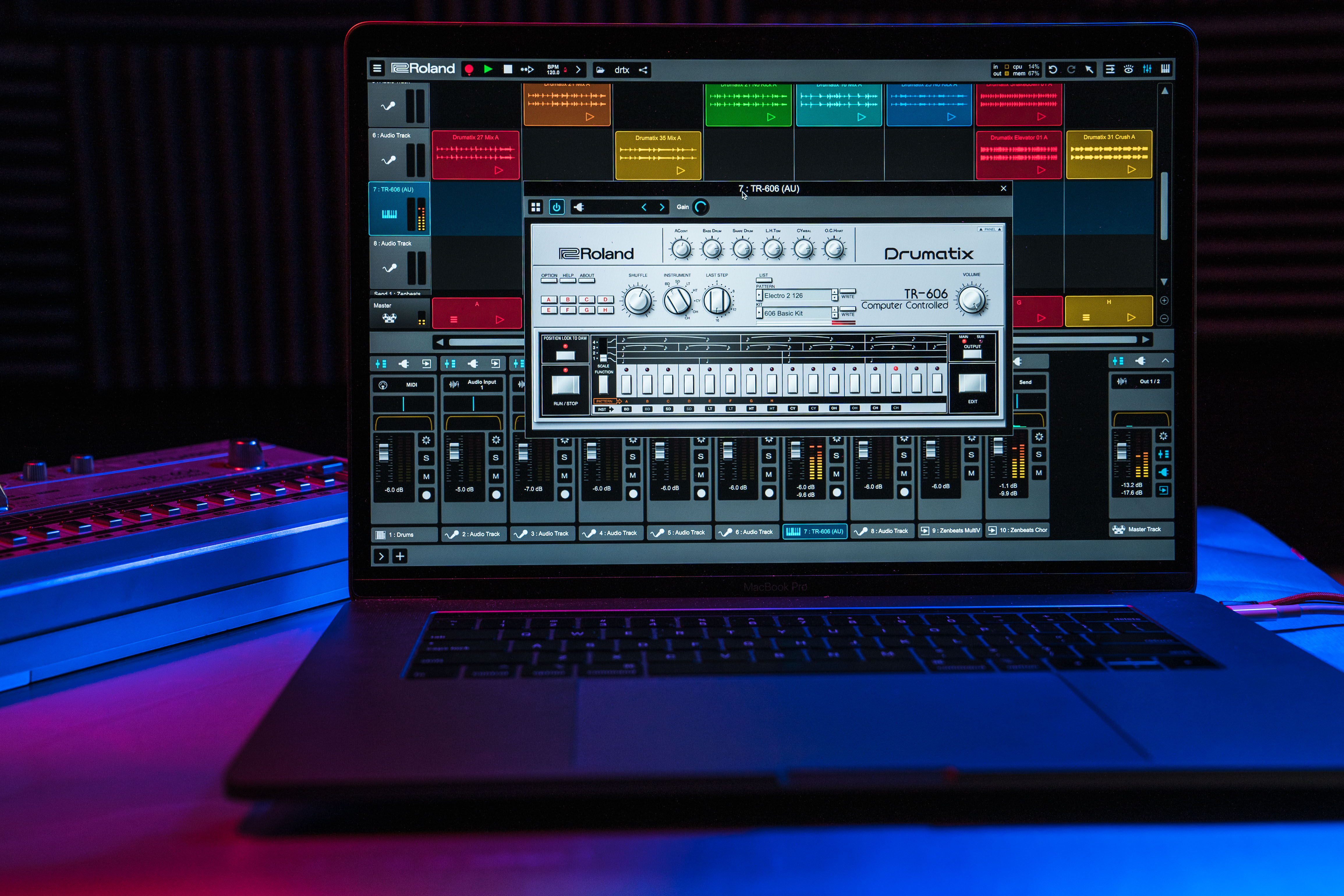Toggle the TR-606 plugin power button
Viewport: 1344px width, 896px height.
tap(557, 207)
